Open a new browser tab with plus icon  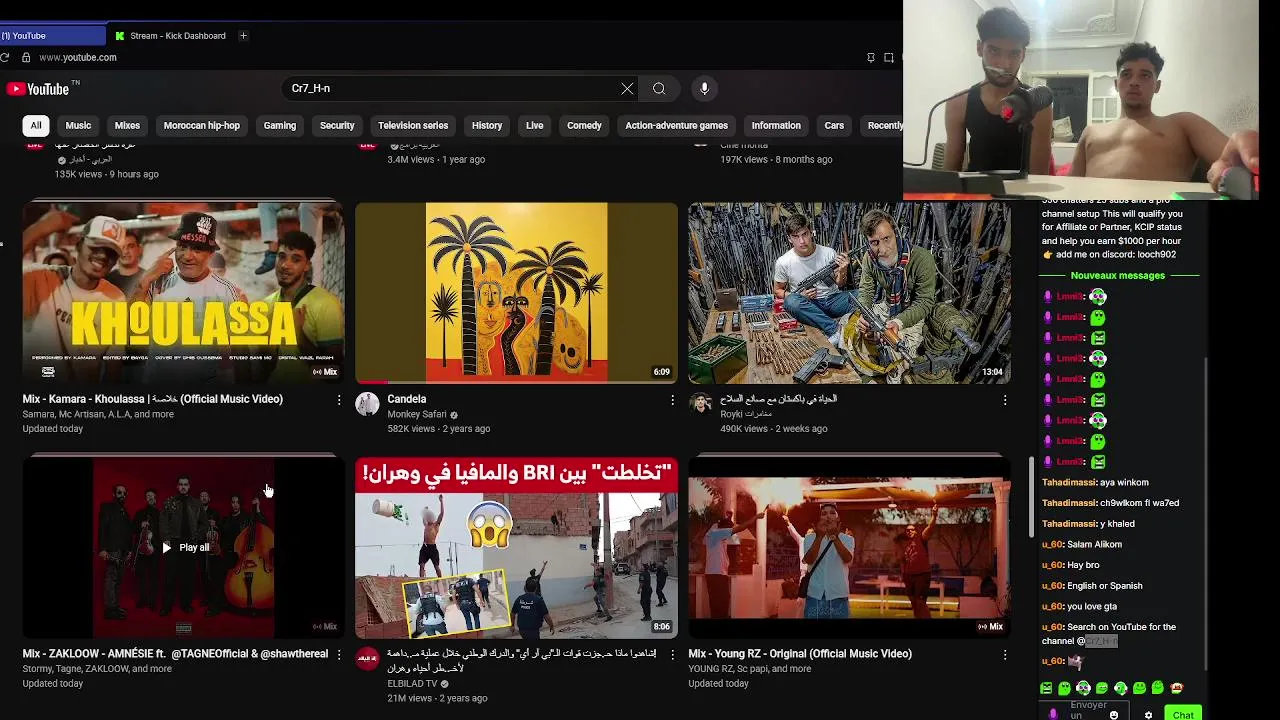click(x=243, y=36)
